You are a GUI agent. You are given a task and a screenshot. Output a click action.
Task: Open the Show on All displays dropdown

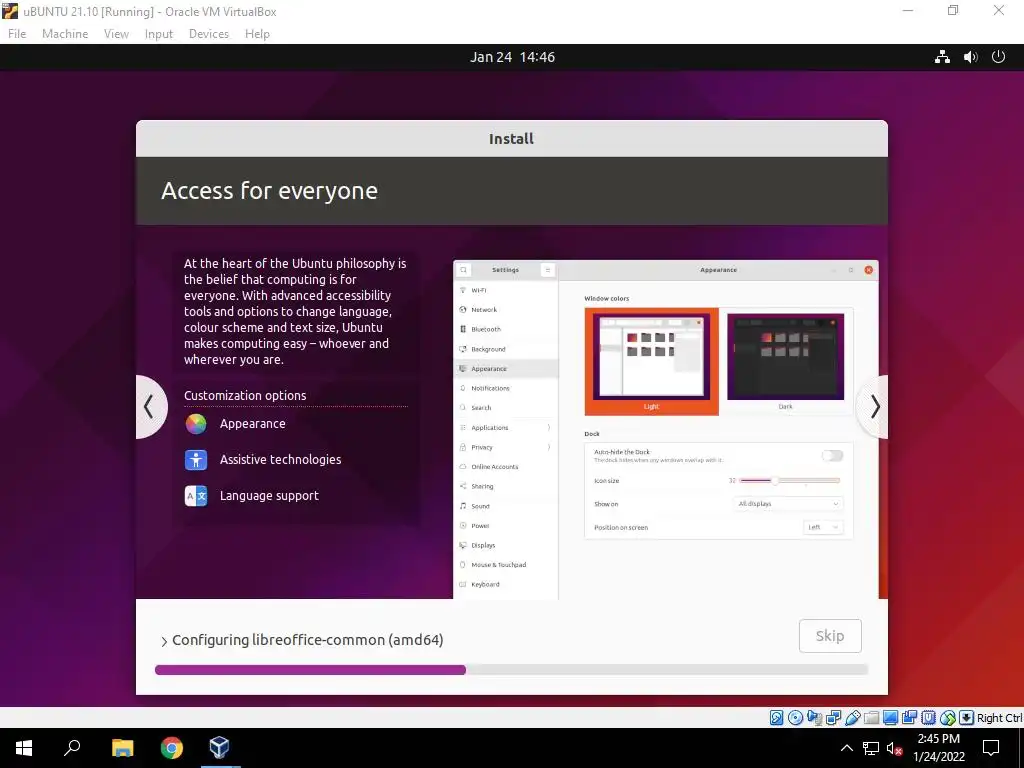[788, 504]
